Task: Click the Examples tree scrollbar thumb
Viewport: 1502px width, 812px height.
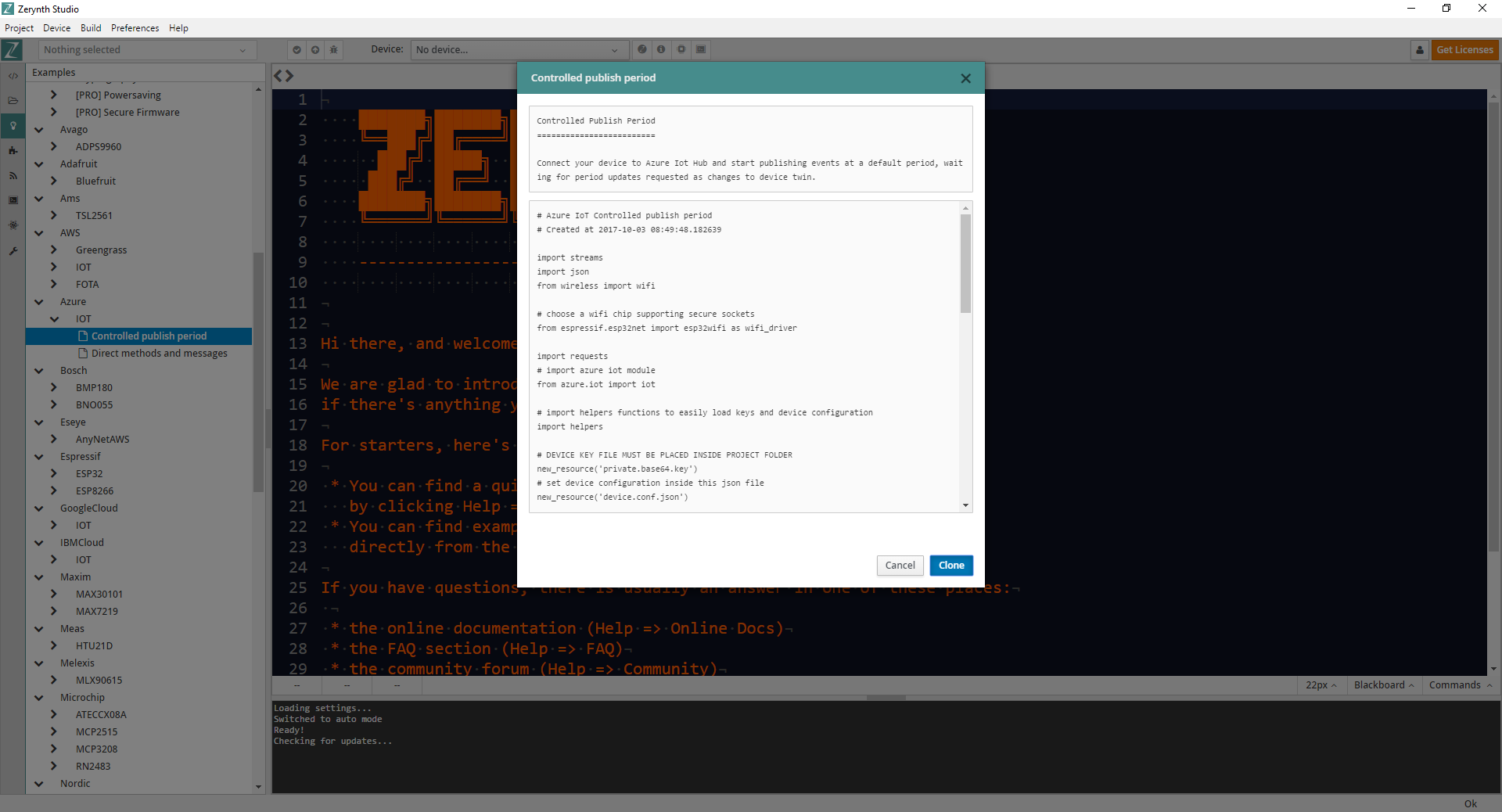Action: pyautogui.click(x=258, y=372)
